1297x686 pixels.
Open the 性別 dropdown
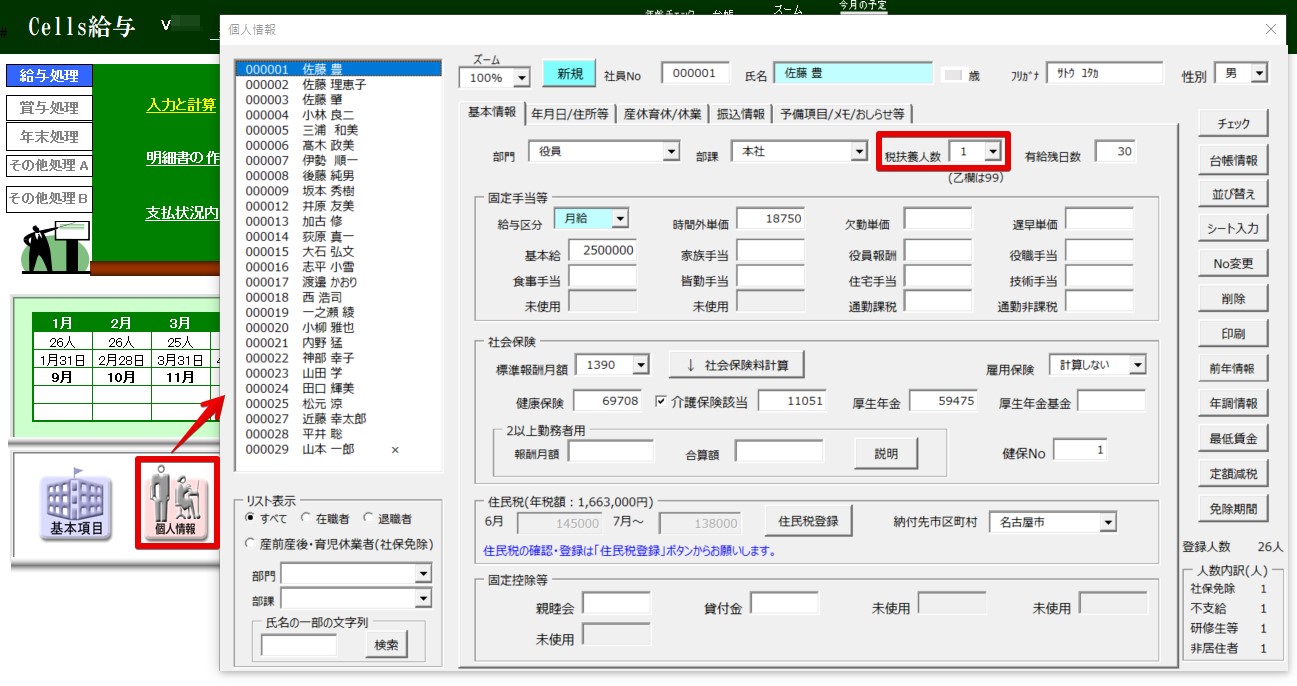(1259, 73)
